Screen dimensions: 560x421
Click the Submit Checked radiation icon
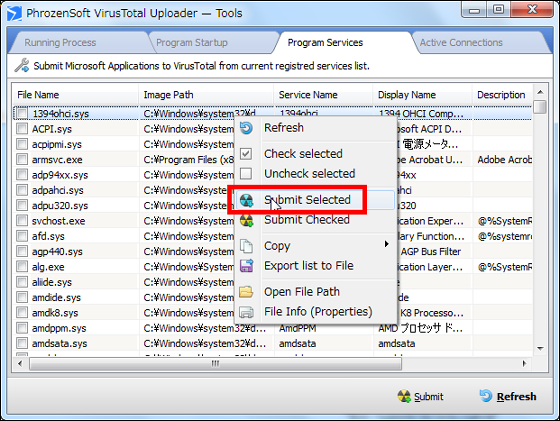point(246,220)
